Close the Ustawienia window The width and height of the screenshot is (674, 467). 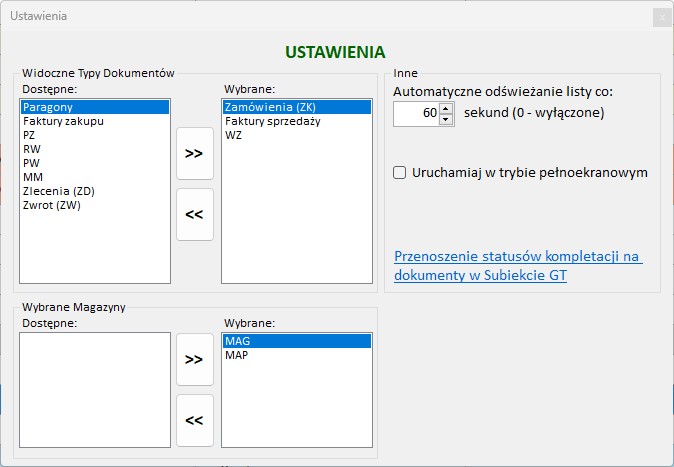tap(660, 17)
